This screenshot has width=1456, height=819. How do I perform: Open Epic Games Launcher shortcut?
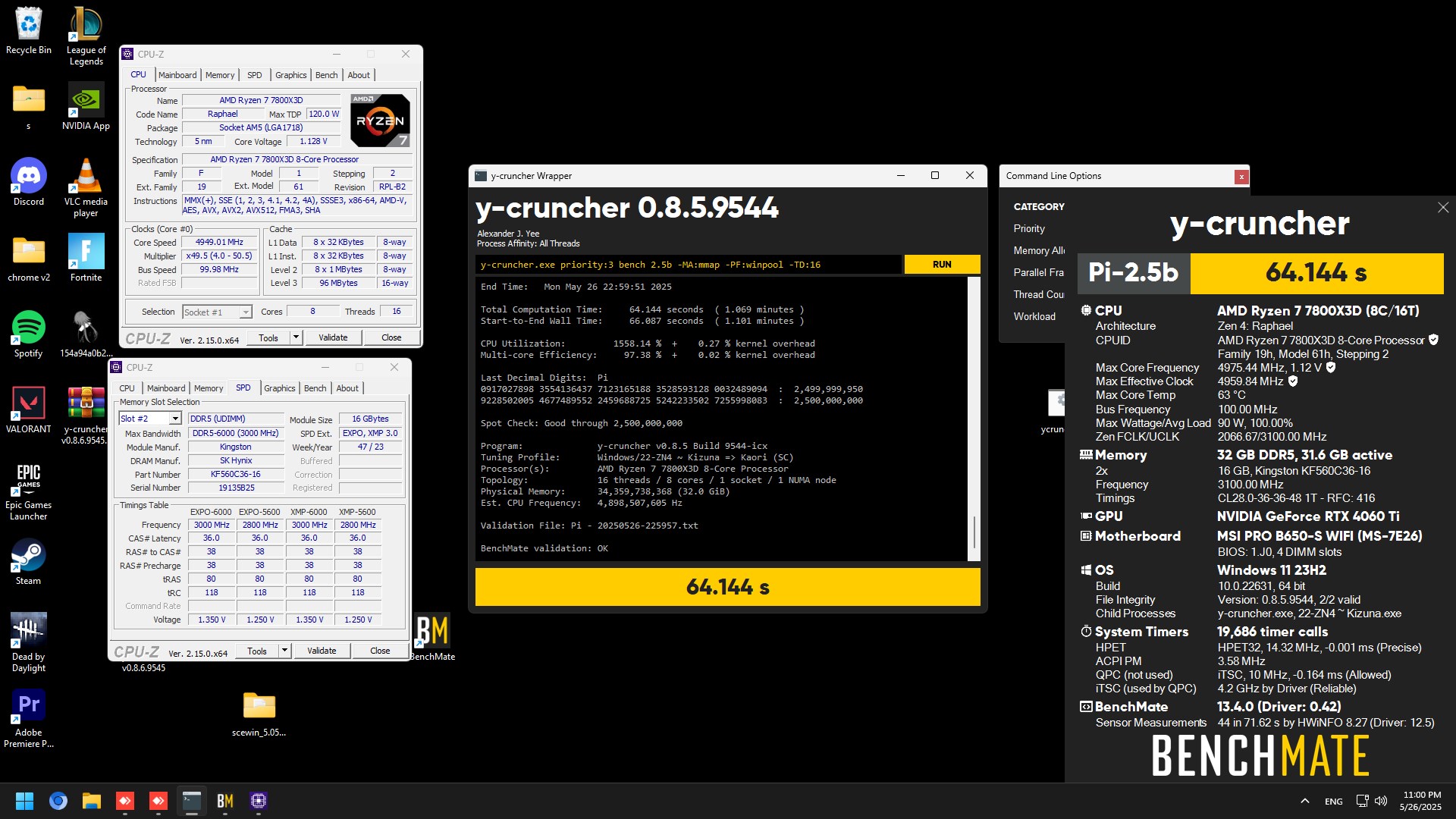(29, 491)
